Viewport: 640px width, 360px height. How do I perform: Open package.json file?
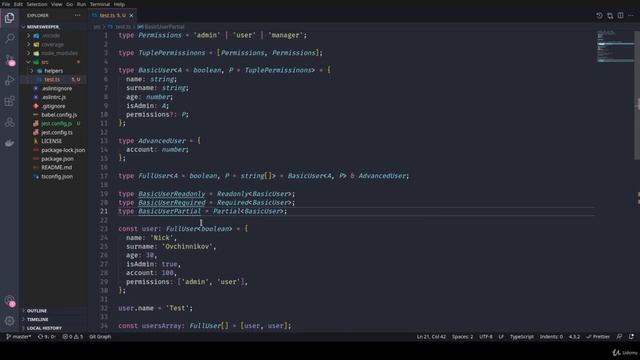pos(57,159)
